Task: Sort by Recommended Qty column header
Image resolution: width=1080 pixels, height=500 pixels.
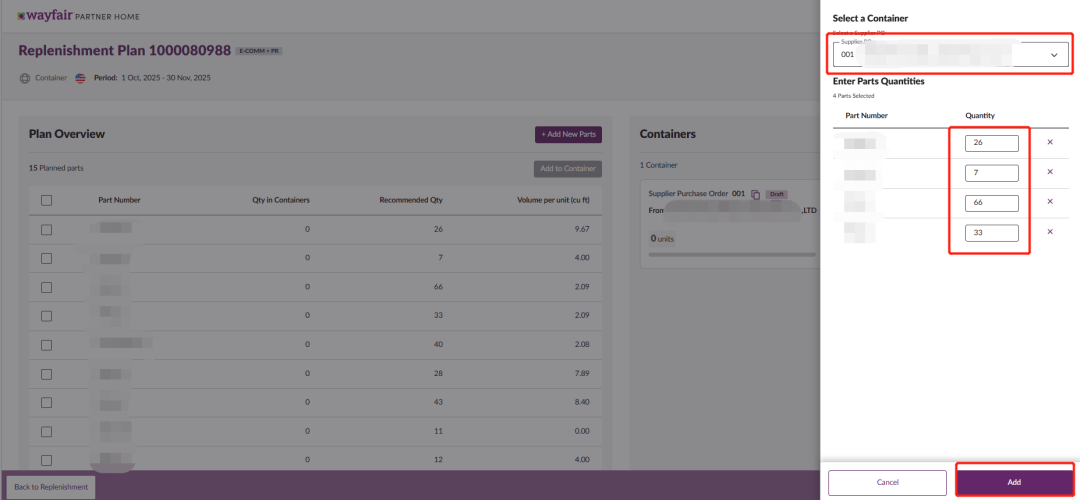Action: click(x=410, y=200)
